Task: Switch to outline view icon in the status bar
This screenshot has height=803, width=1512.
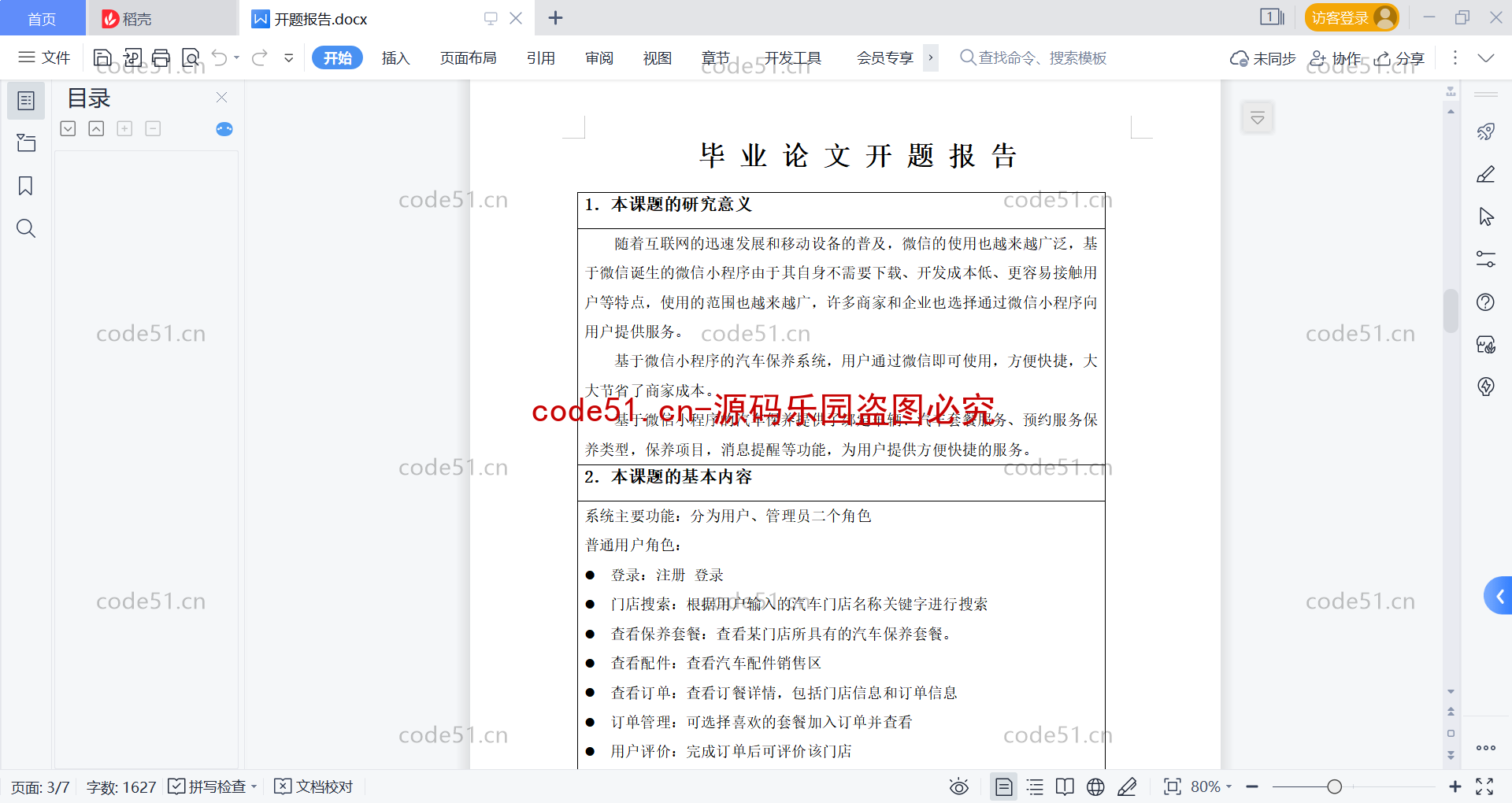Action: click(1035, 786)
